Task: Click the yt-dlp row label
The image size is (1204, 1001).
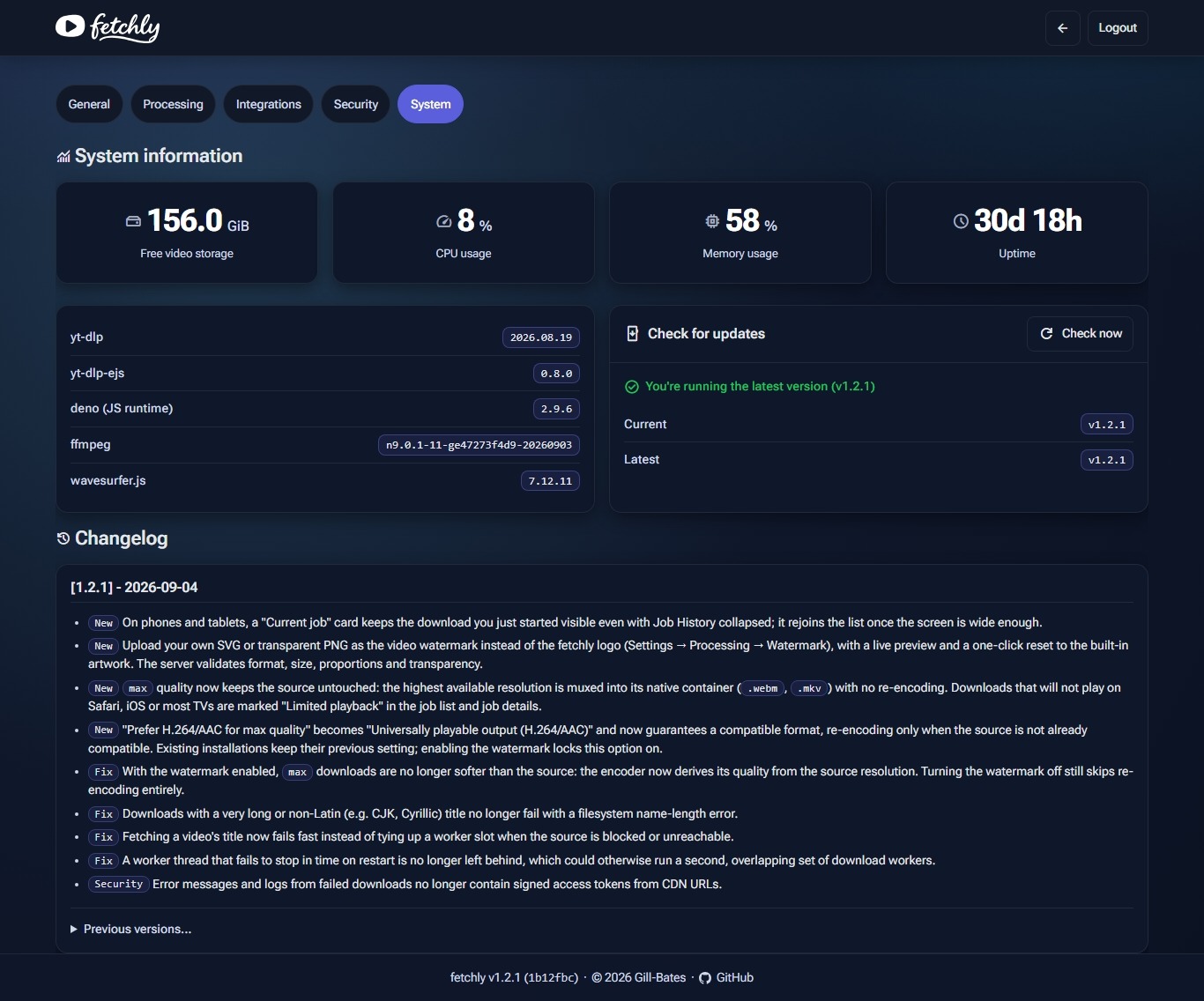Action: pos(86,337)
